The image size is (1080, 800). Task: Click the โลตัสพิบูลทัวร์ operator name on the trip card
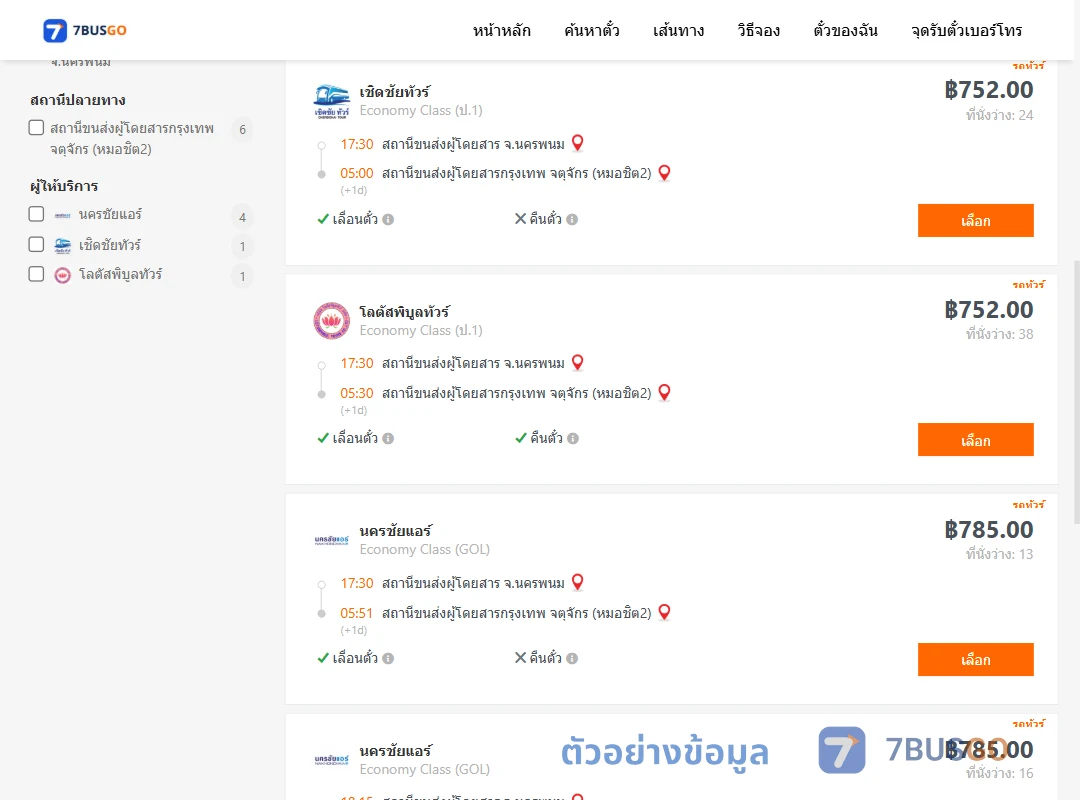(x=404, y=311)
